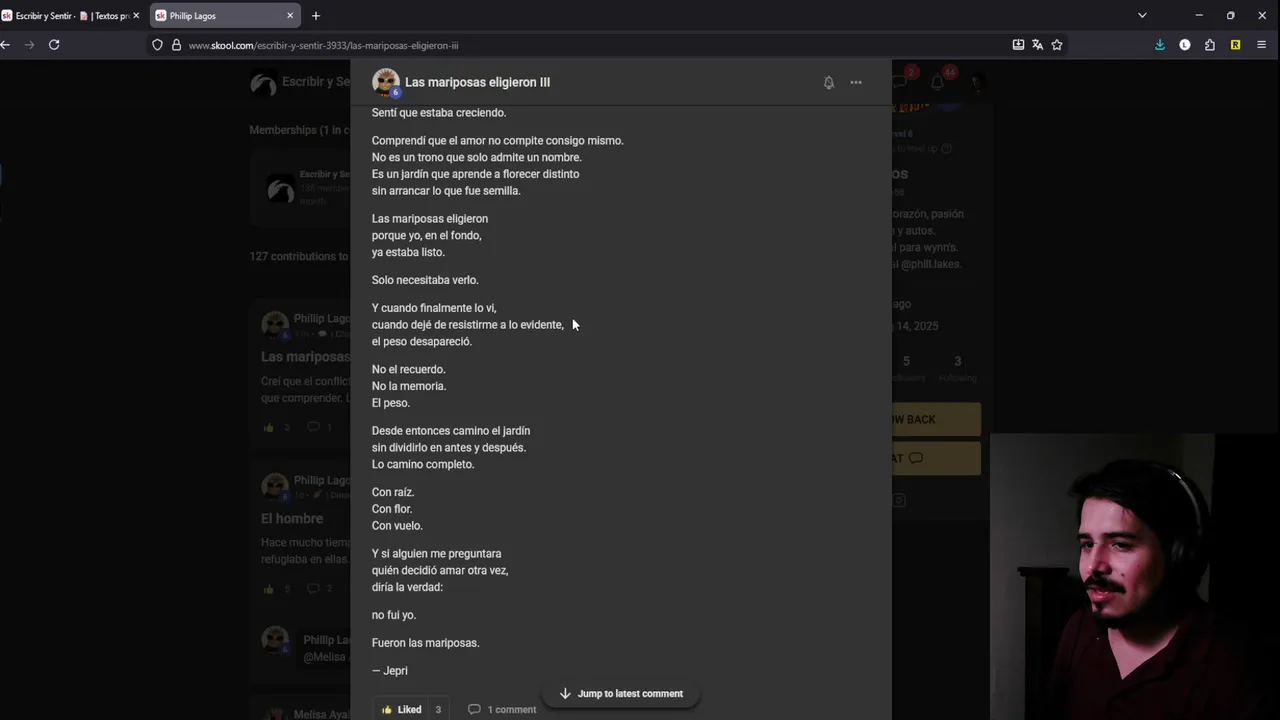Open a new browser tab
1280x720 pixels.
[x=316, y=16]
